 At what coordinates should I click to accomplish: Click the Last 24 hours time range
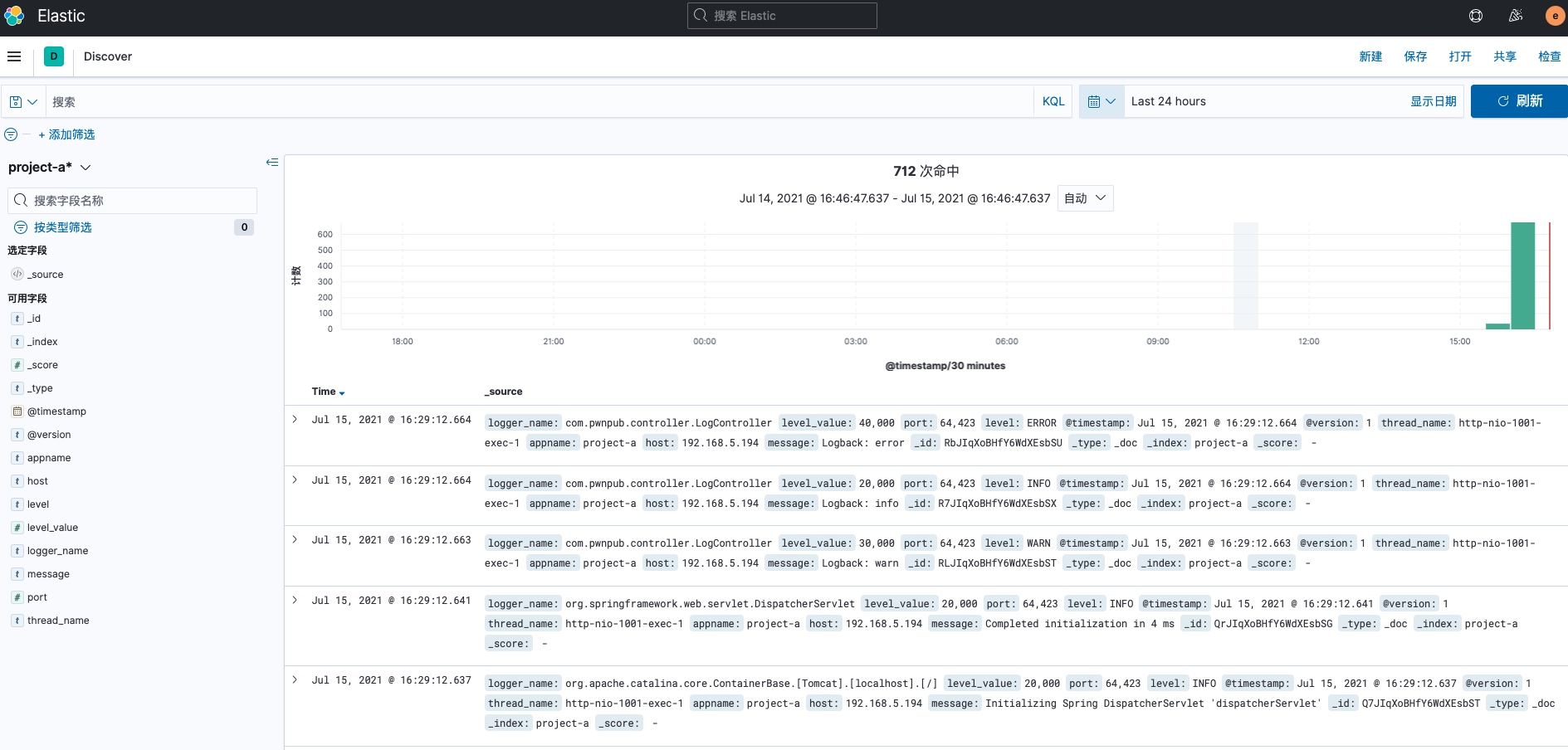pyautogui.click(x=1168, y=101)
